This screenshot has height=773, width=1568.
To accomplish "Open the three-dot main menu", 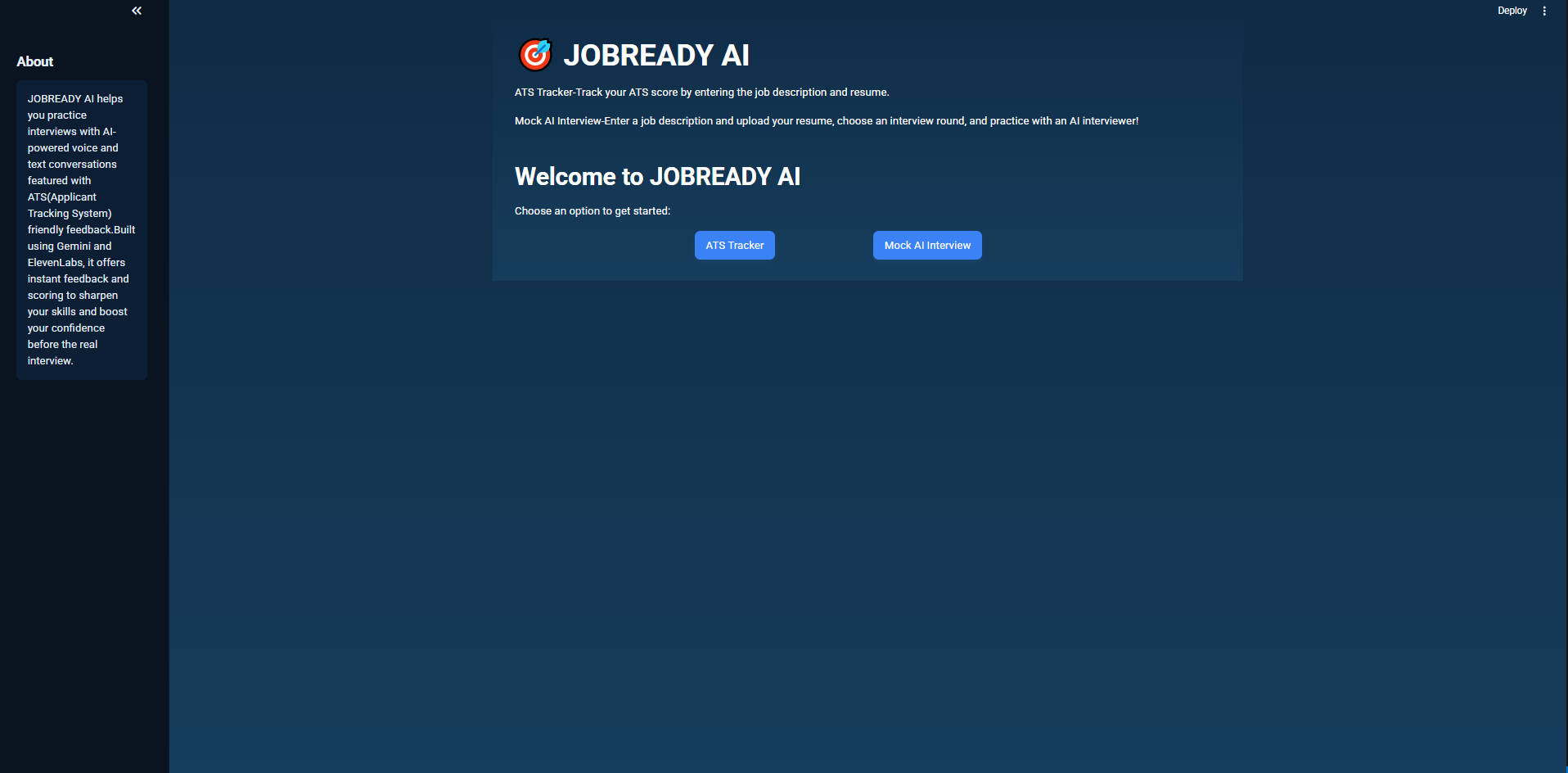I will click(1544, 11).
